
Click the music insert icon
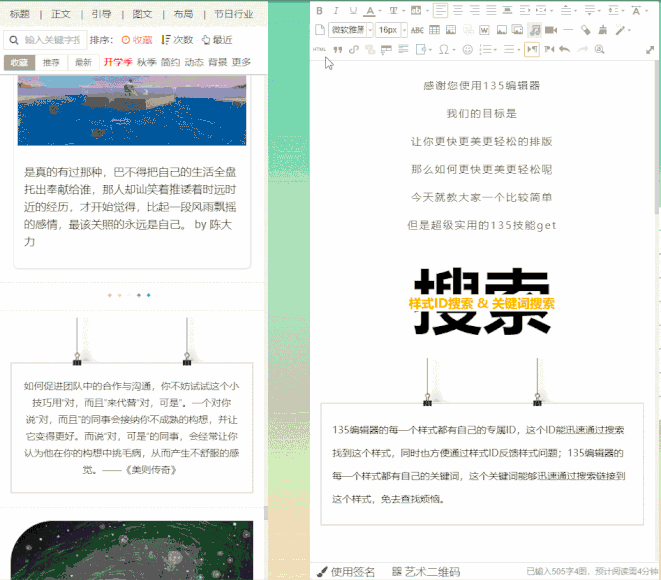pyautogui.click(x=535, y=30)
